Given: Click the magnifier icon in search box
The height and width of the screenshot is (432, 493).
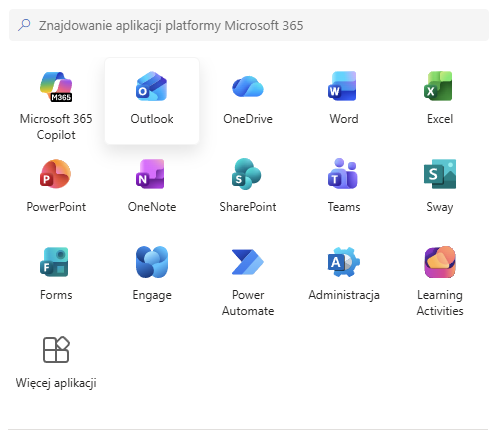Looking at the screenshot, I should pos(24,25).
